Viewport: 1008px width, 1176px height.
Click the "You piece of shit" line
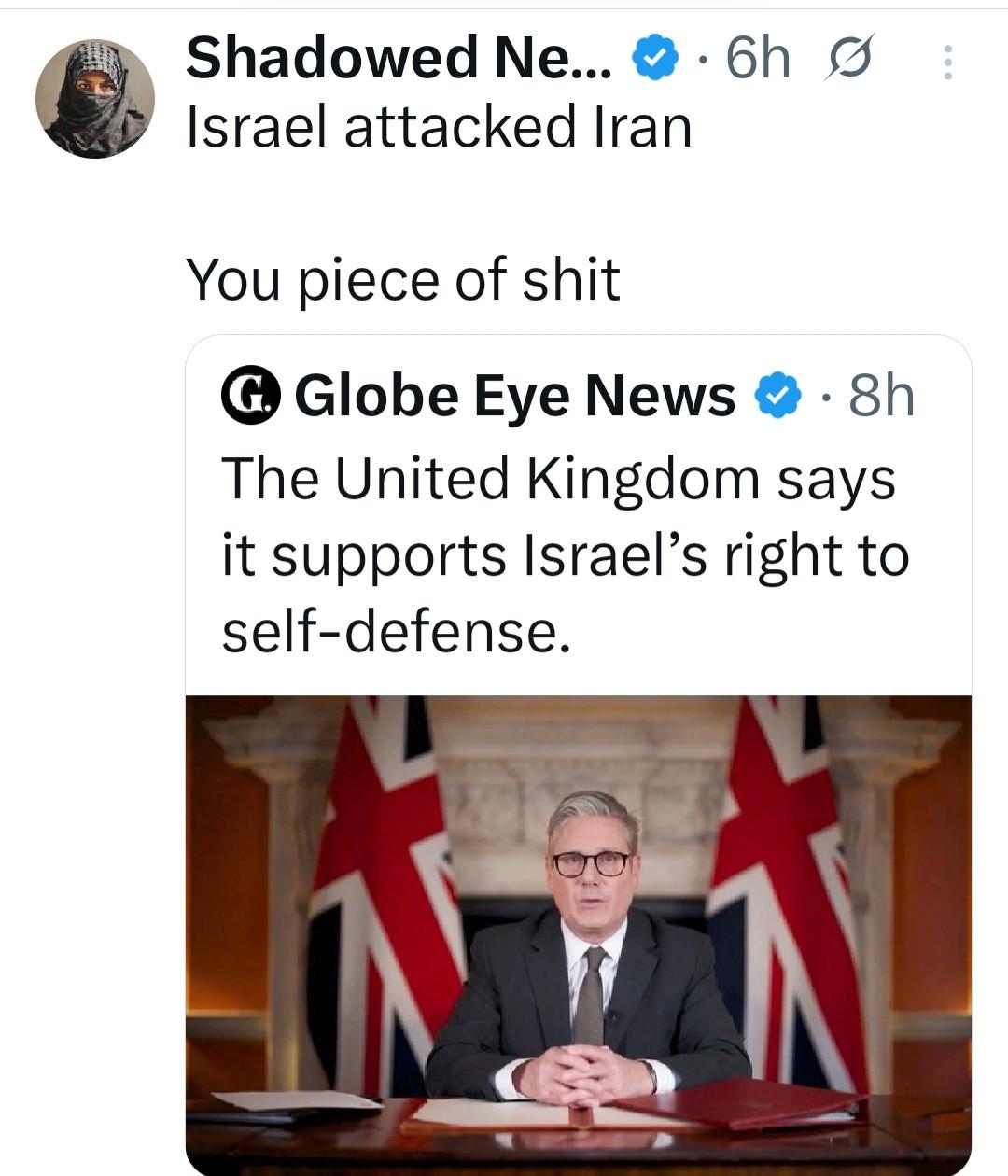click(402, 279)
